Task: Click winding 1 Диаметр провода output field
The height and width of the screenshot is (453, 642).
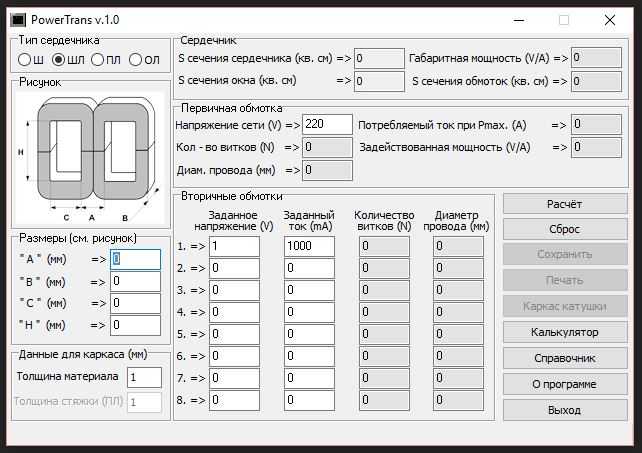Action: tap(458, 246)
